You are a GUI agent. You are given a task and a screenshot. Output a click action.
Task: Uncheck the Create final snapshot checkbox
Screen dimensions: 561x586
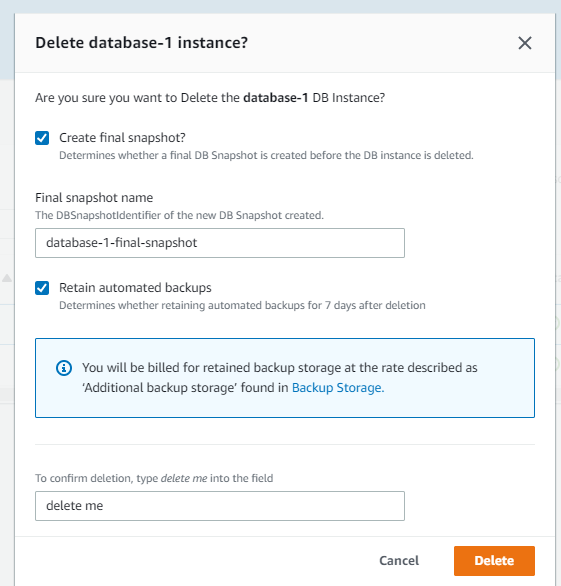pyautogui.click(x=42, y=138)
